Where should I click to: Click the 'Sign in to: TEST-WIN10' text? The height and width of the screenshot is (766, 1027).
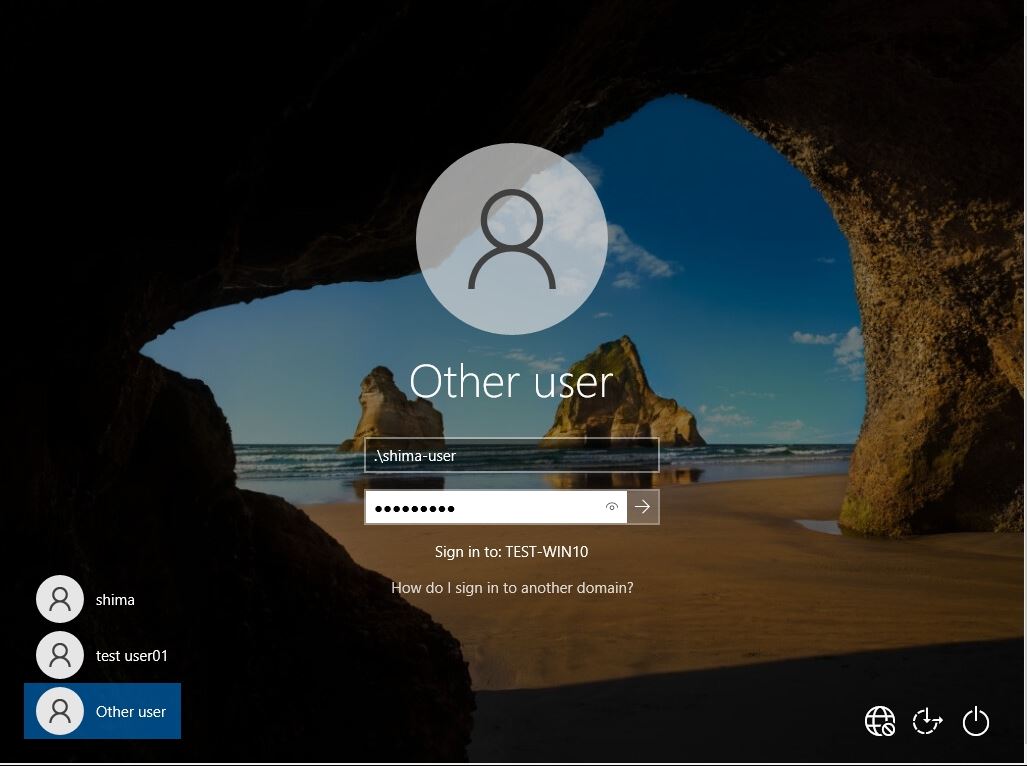click(x=512, y=552)
